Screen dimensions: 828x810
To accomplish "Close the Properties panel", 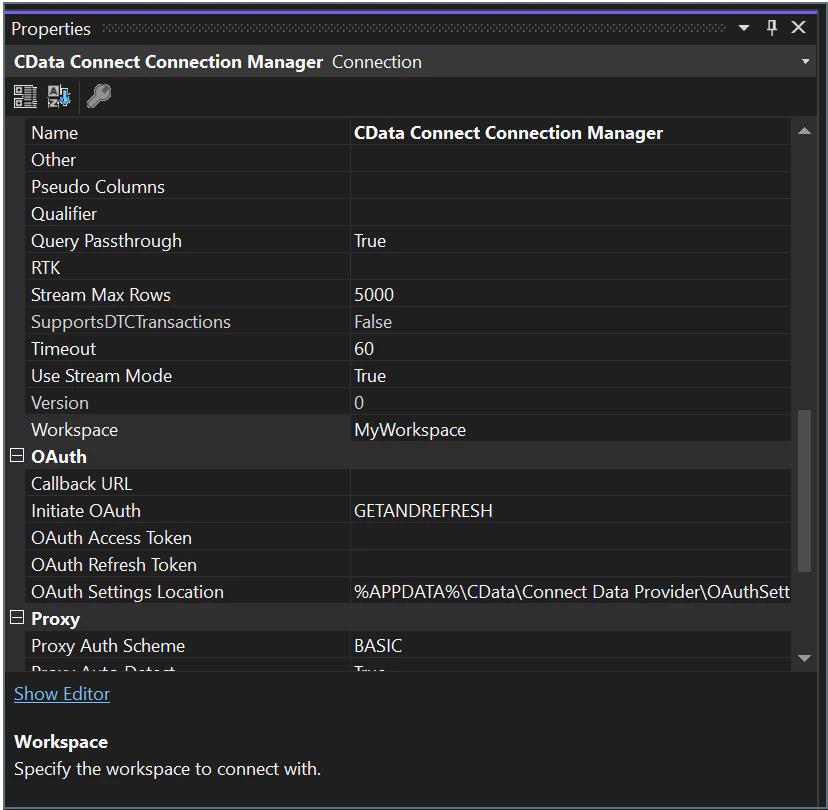I will point(798,27).
